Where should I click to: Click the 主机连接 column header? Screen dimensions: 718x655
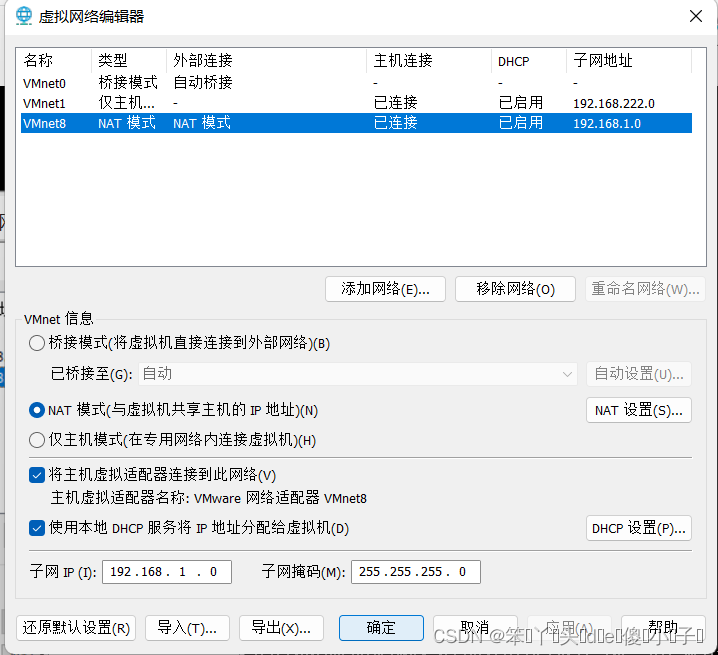coord(429,60)
